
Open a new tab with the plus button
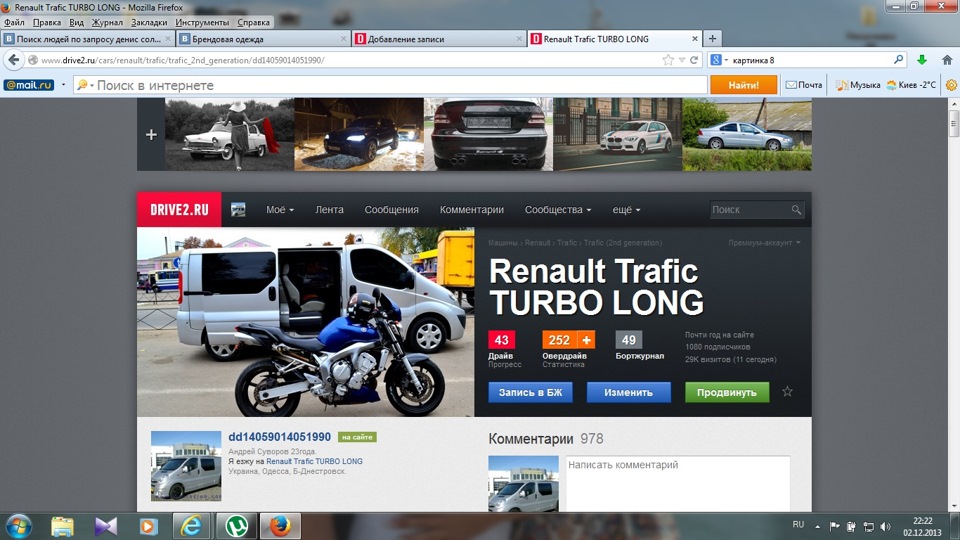pyautogui.click(x=712, y=39)
